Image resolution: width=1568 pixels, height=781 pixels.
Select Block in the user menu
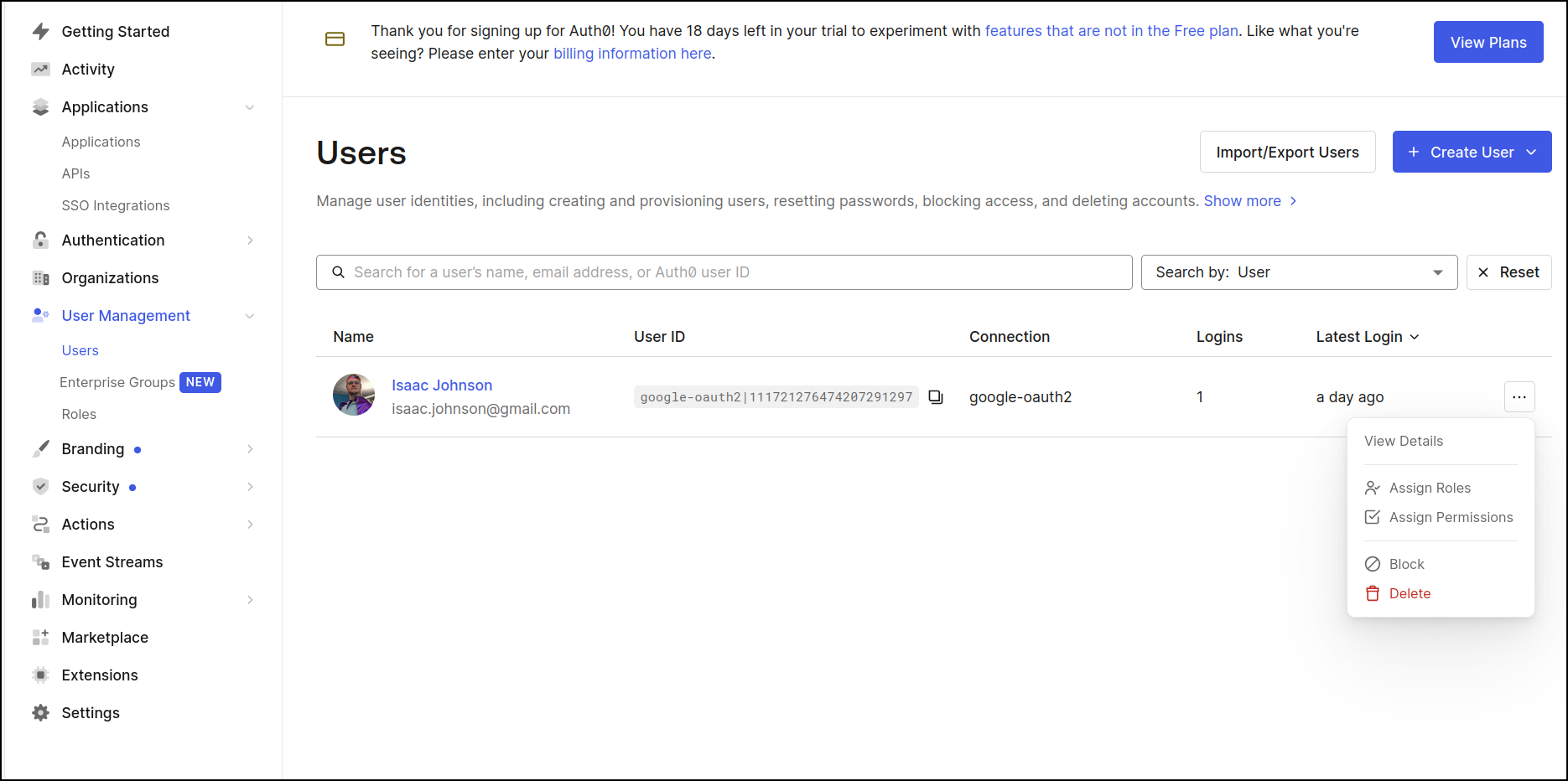pos(1406,564)
